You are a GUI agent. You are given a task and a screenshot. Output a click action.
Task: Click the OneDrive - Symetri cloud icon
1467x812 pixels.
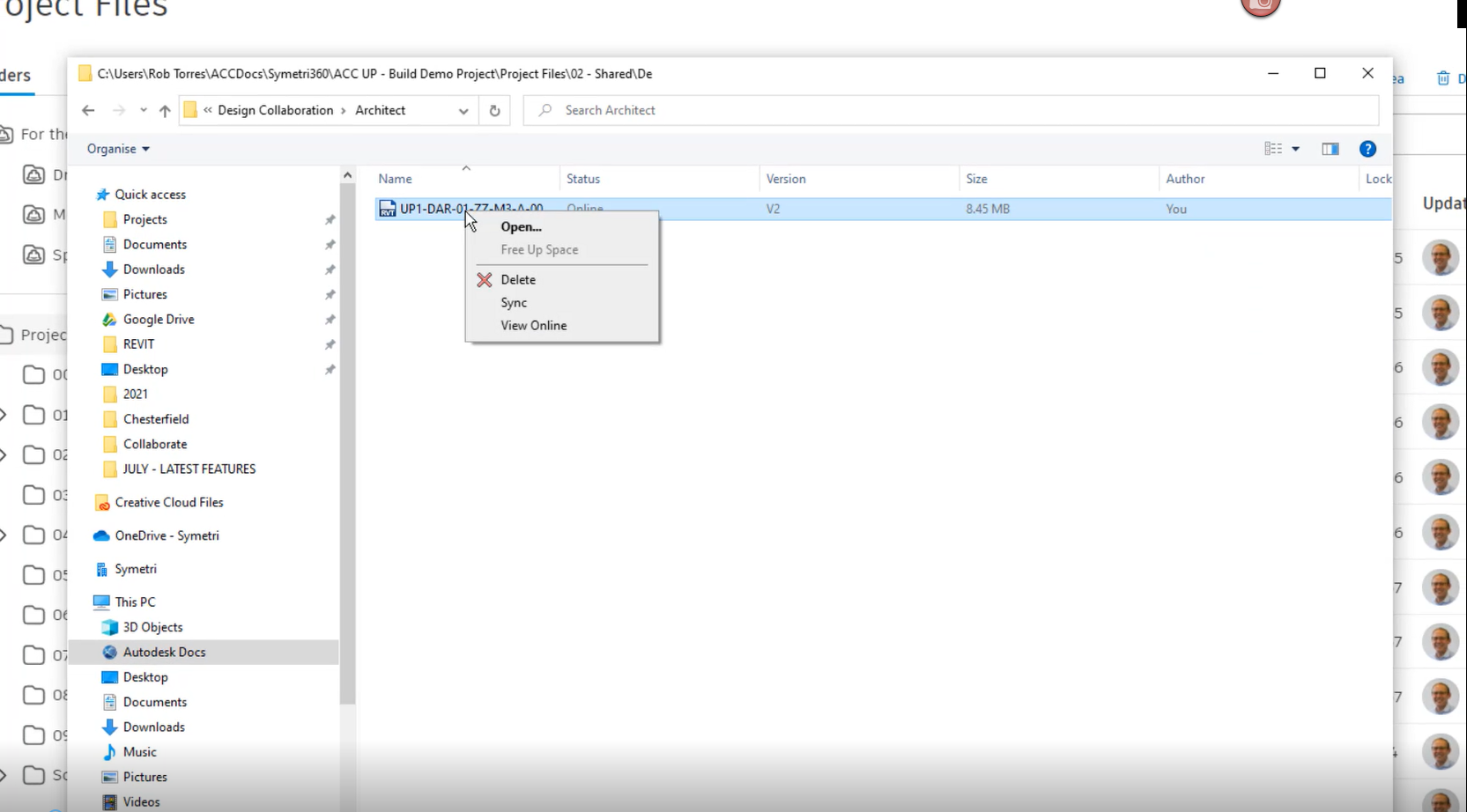click(x=101, y=535)
